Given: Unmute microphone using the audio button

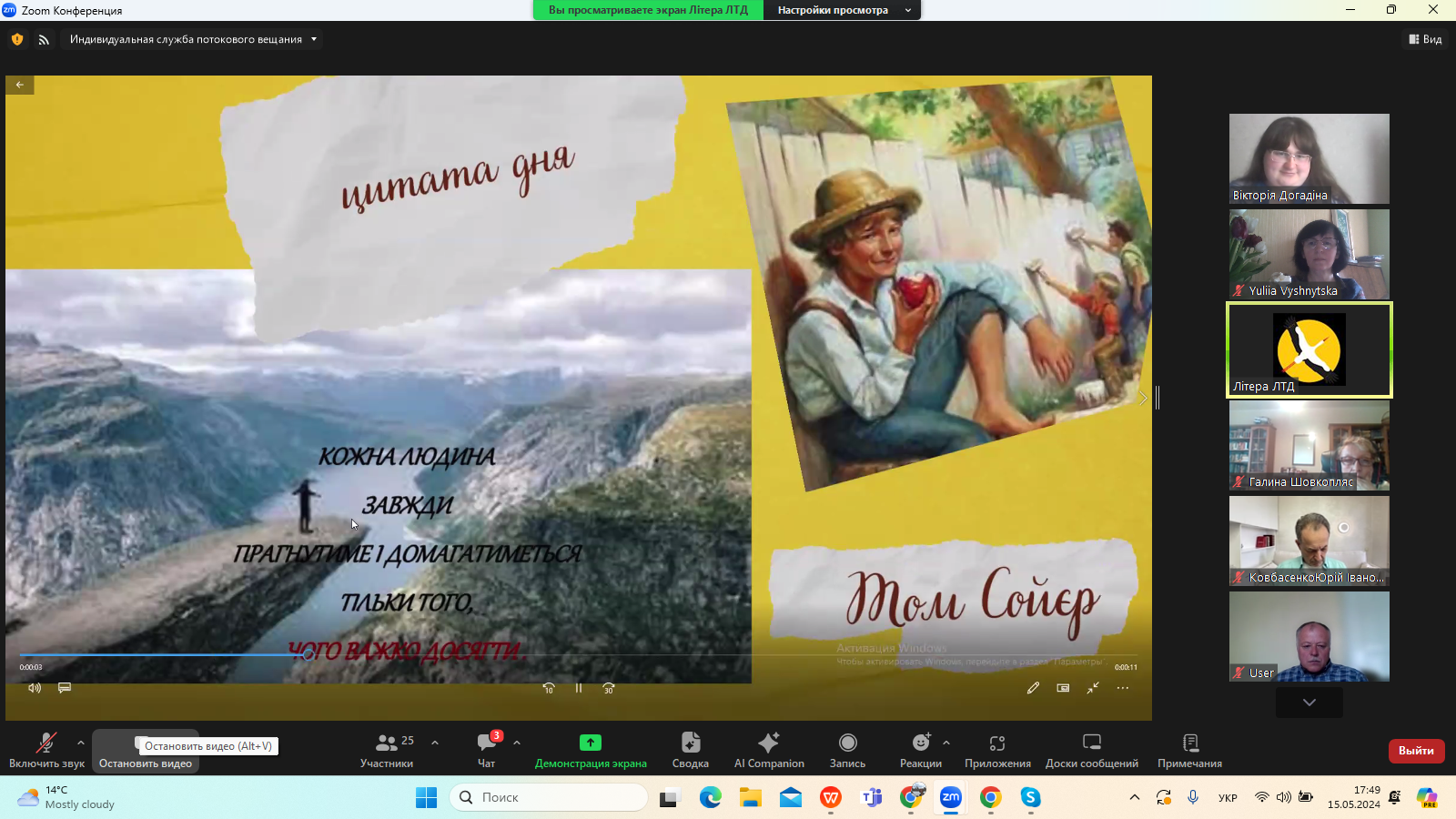Looking at the screenshot, I should coord(46,750).
